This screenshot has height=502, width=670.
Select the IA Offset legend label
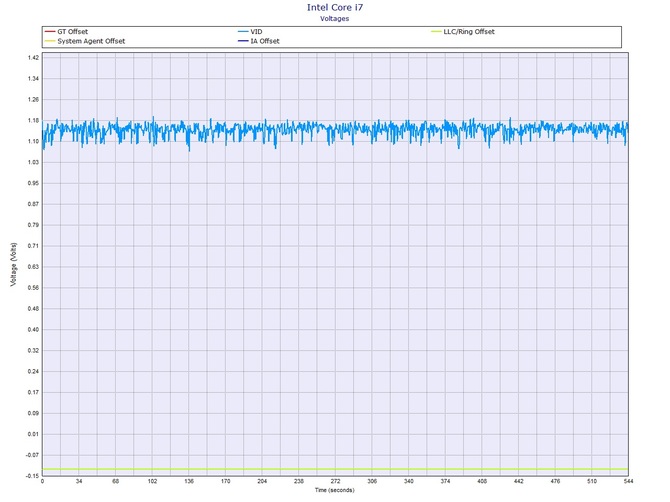pyautogui.click(x=264, y=41)
